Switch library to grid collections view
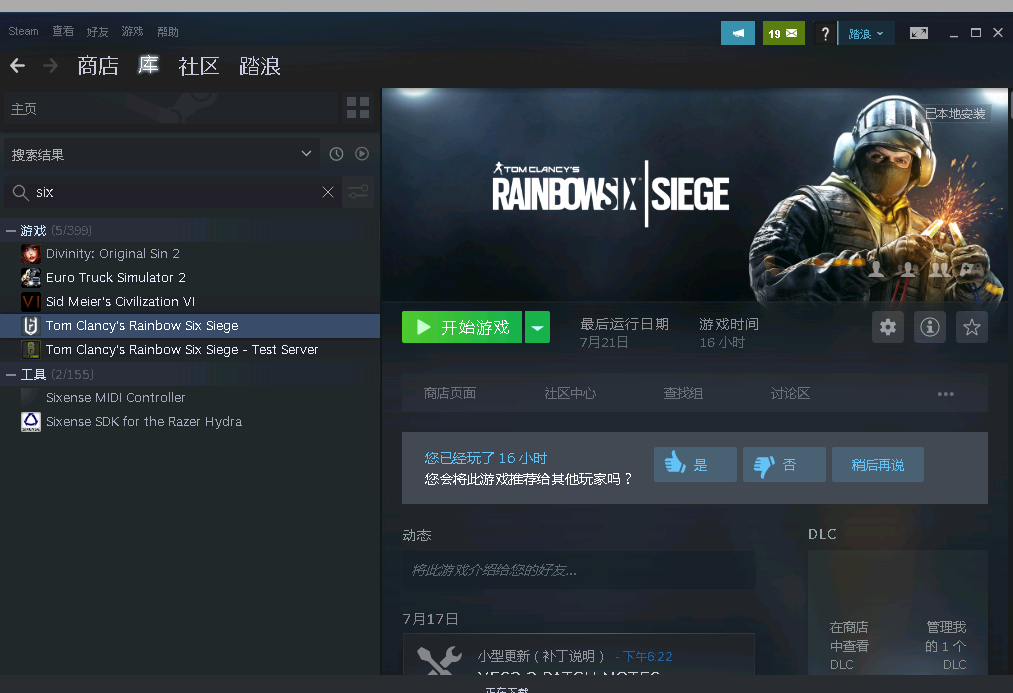The width and height of the screenshot is (1013, 693). tap(358, 108)
